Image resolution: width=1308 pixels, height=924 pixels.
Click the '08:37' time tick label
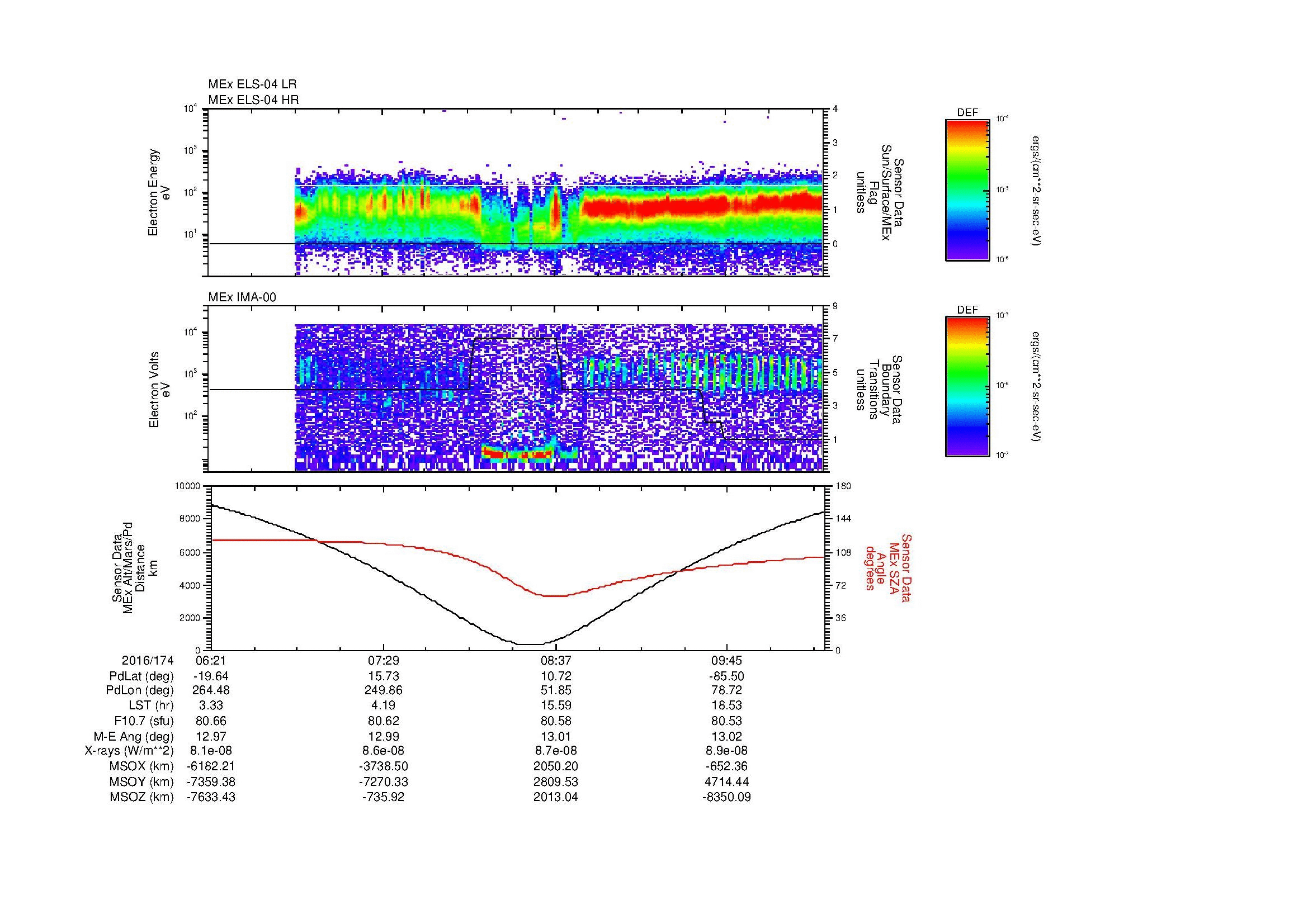tap(556, 660)
